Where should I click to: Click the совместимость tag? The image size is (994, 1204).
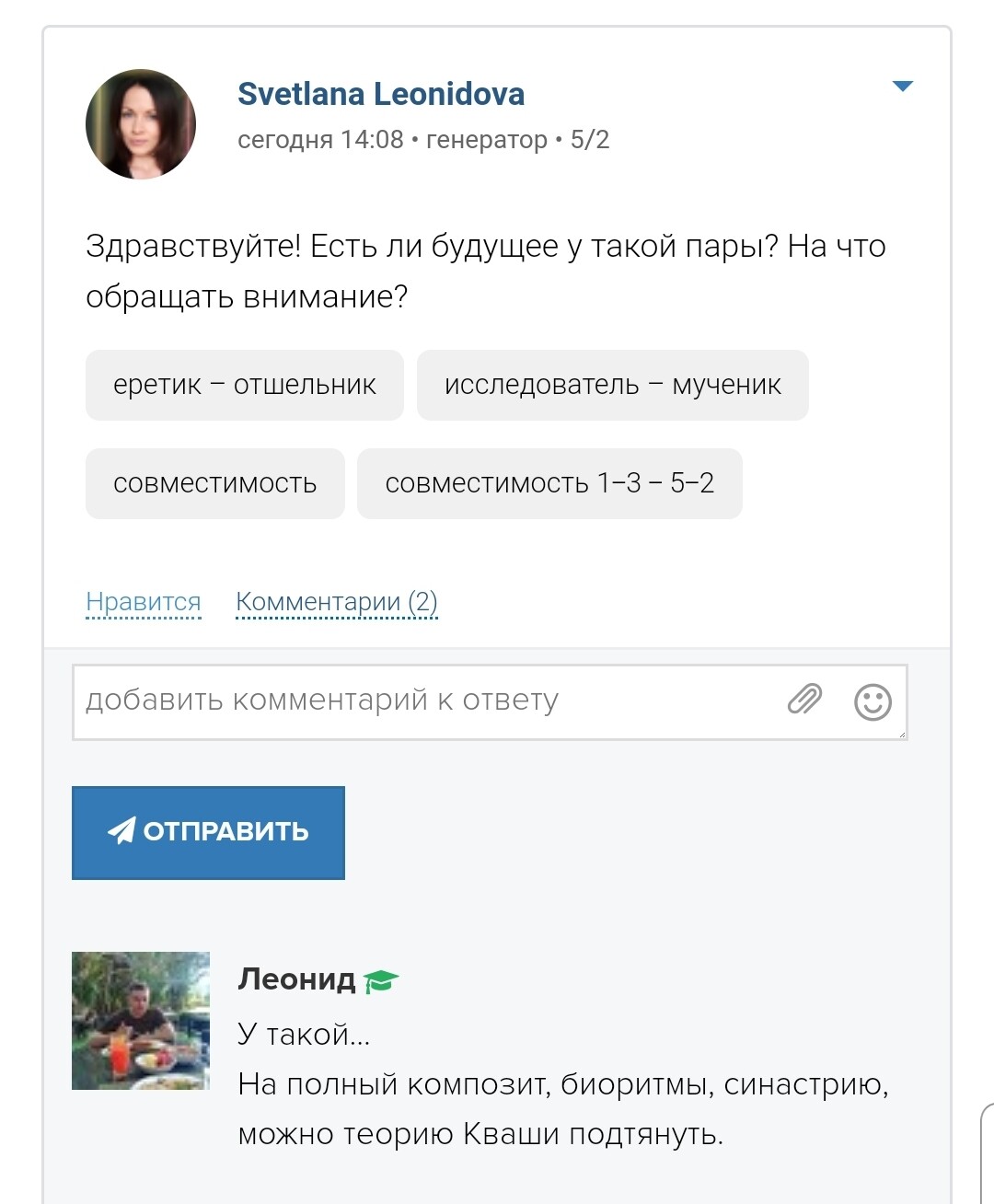[x=214, y=483]
